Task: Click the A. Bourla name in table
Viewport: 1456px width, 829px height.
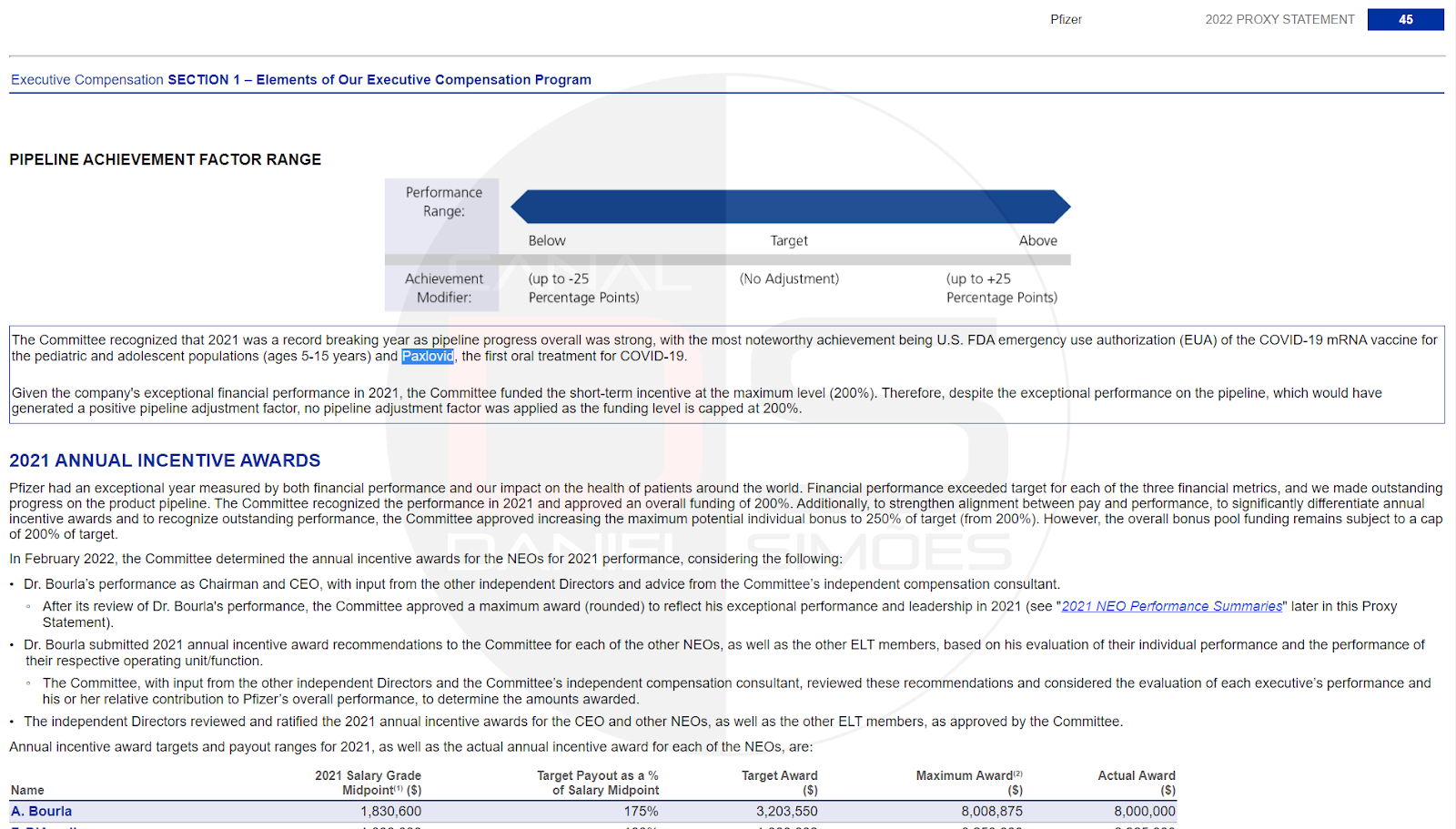Action: coord(42,811)
